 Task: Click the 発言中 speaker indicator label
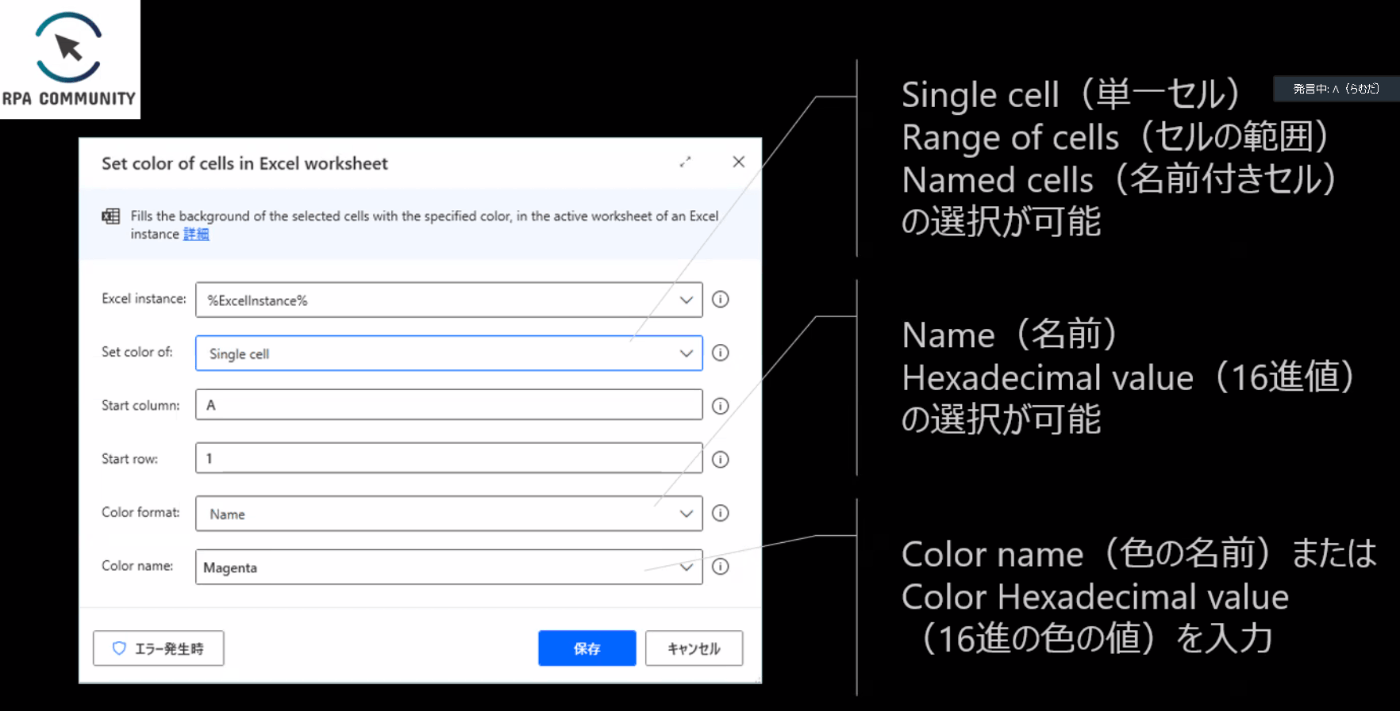coord(1336,89)
